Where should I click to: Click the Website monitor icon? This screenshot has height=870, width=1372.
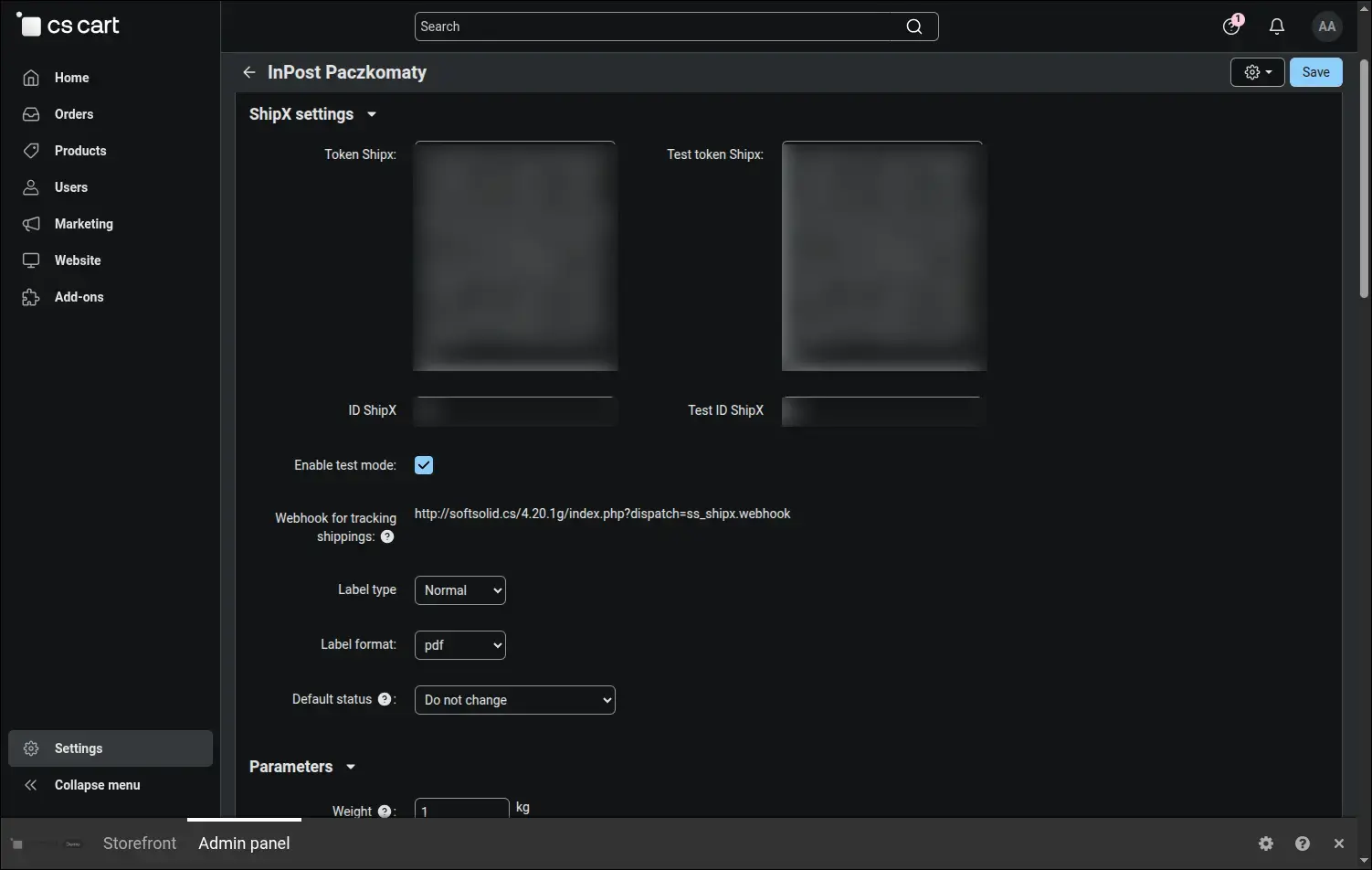31,260
